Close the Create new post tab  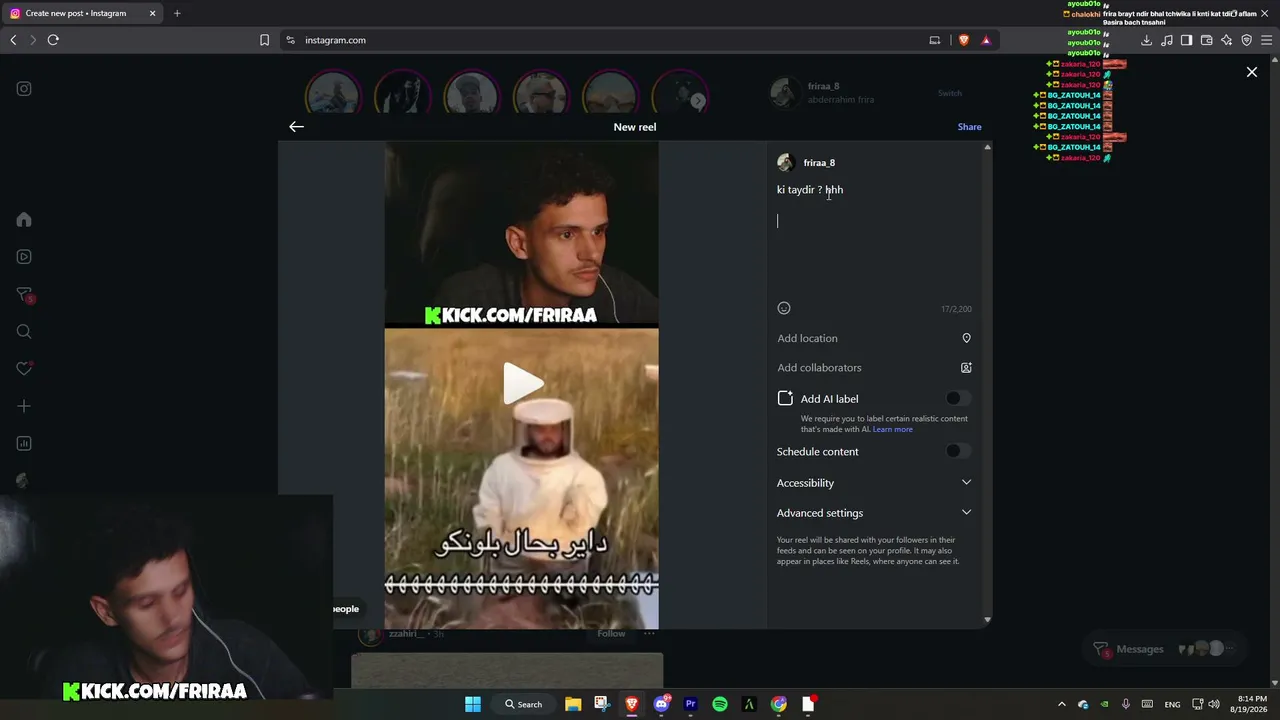point(152,13)
